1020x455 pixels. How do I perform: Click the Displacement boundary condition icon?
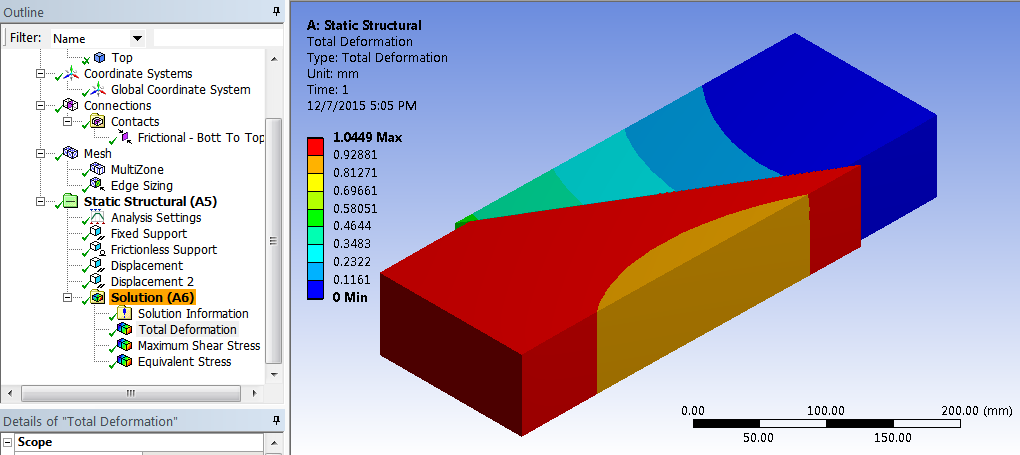[x=98, y=265]
